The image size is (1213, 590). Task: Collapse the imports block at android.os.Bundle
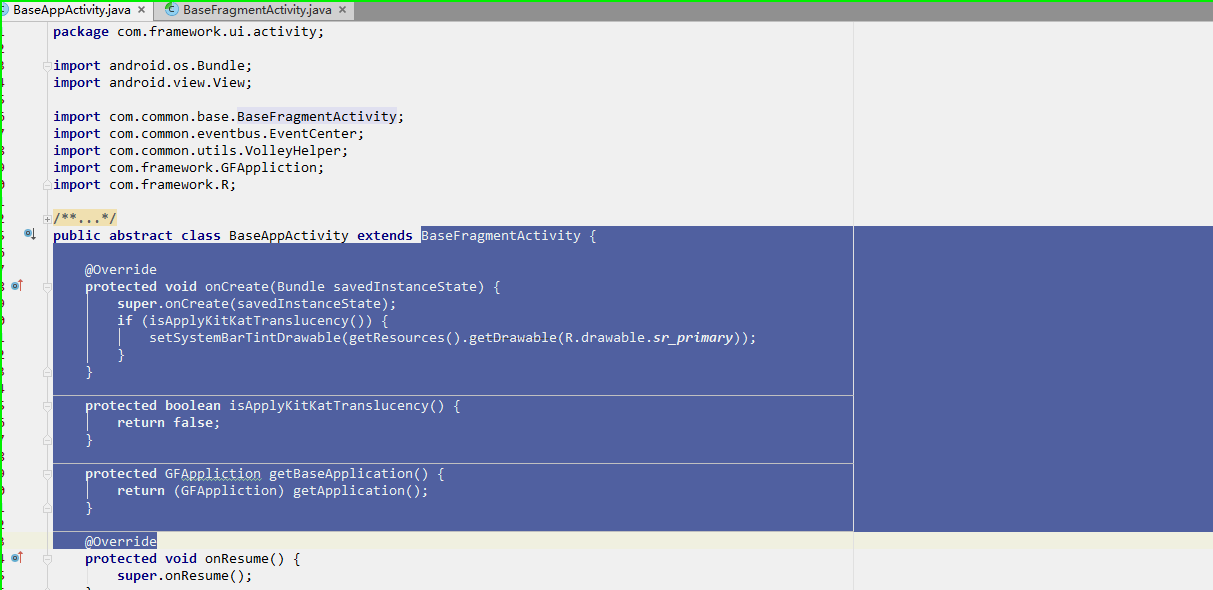pos(47,66)
